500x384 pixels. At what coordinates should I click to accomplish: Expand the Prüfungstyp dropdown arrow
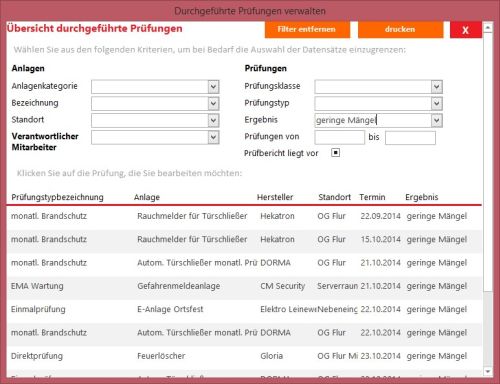437,104
